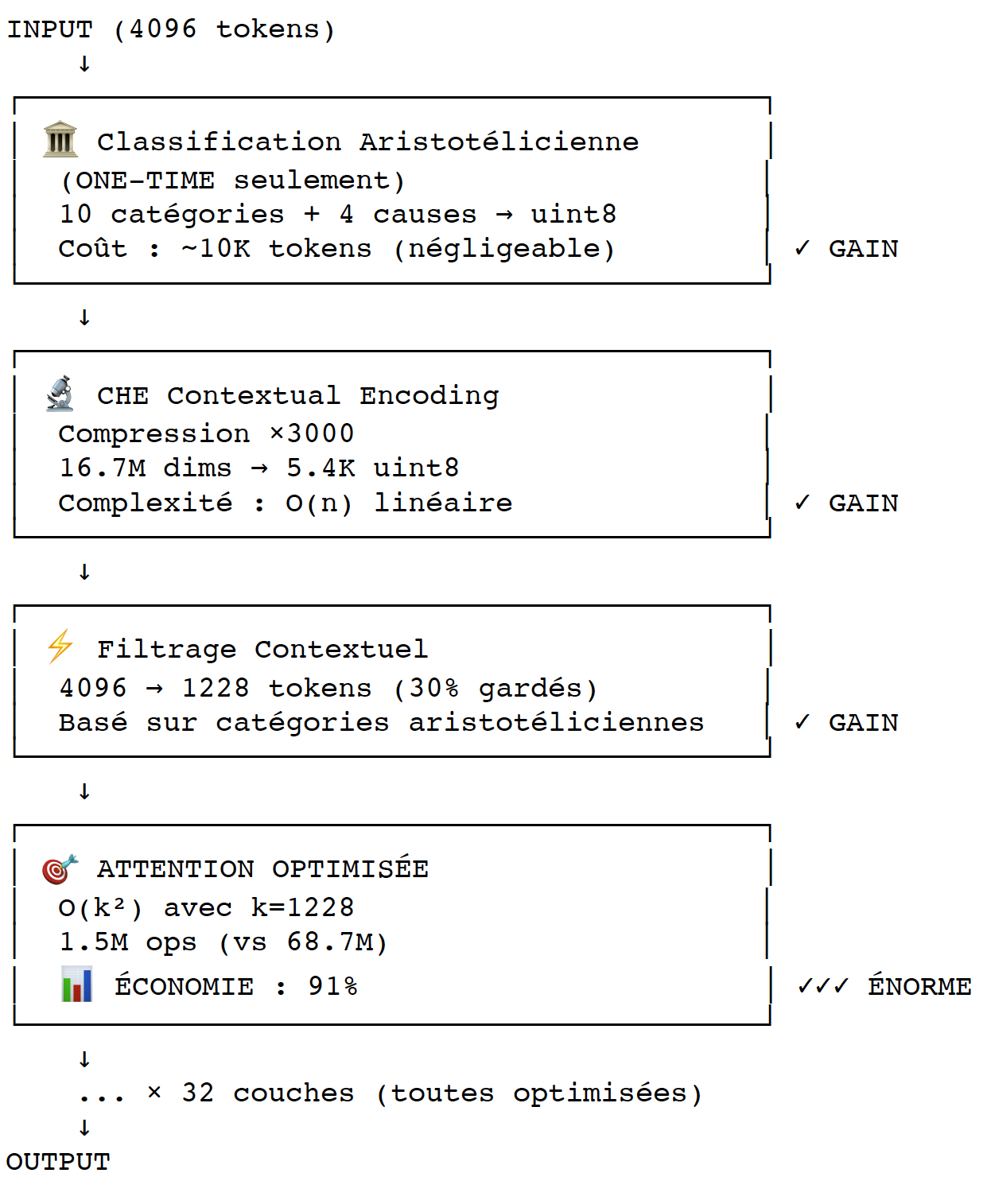
Task: Click the checkmark beside the Classification box
Action: pyautogui.click(x=802, y=248)
